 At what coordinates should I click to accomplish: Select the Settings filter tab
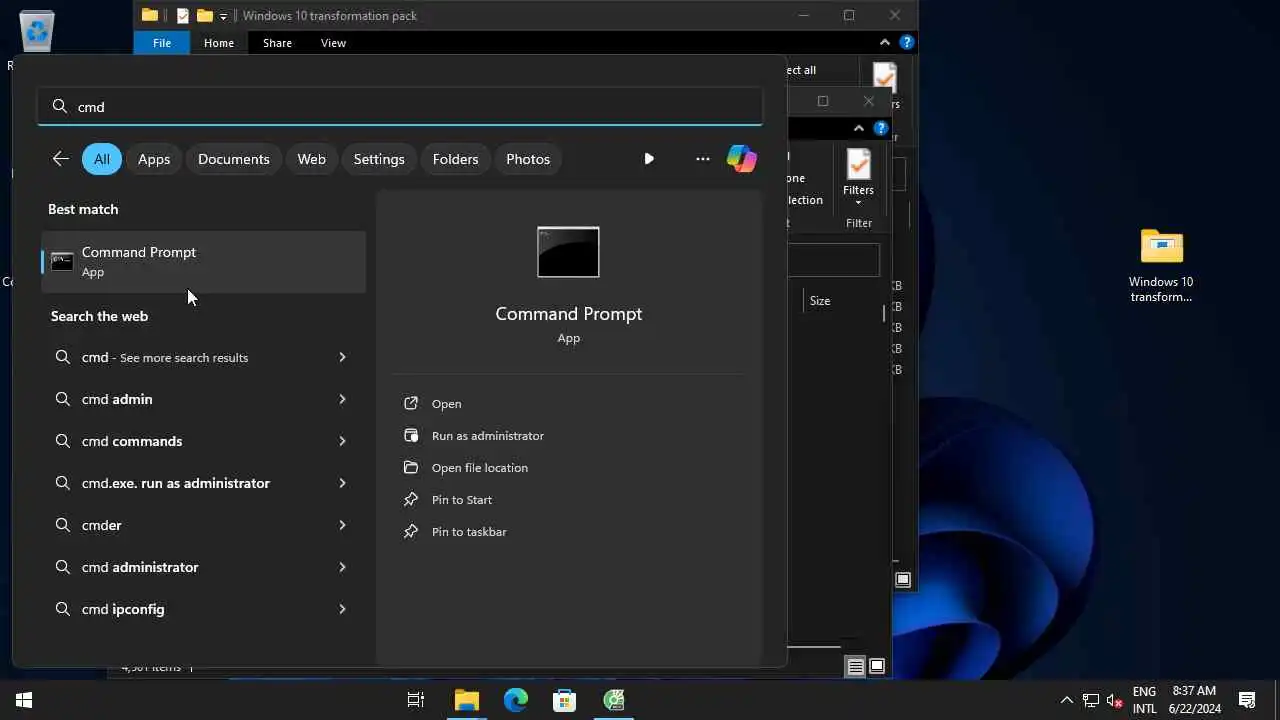[x=379, y=159]
